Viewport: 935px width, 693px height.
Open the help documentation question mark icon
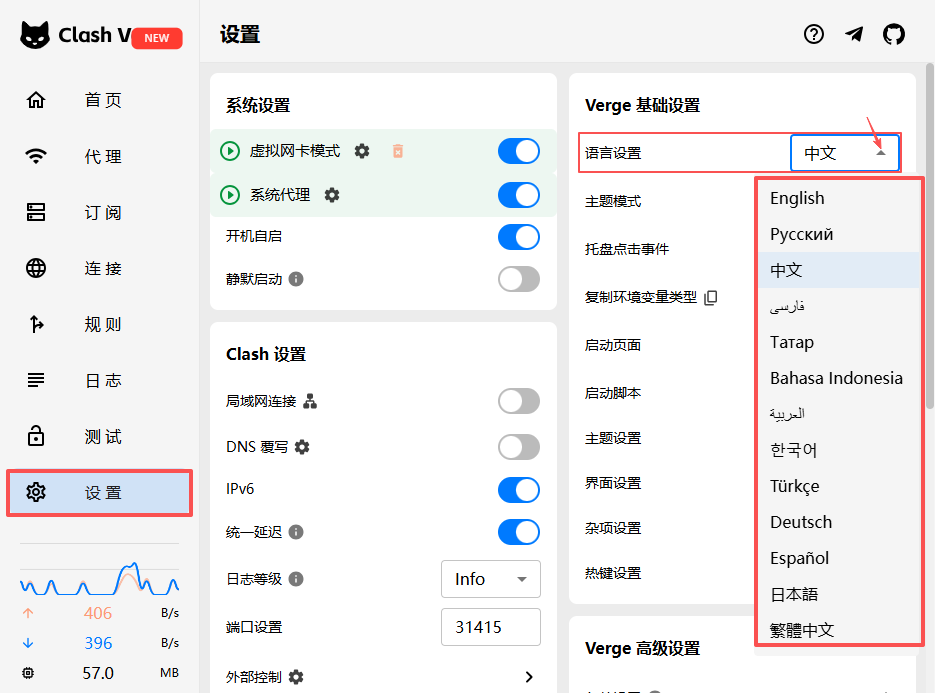click(x=813, y=35)
